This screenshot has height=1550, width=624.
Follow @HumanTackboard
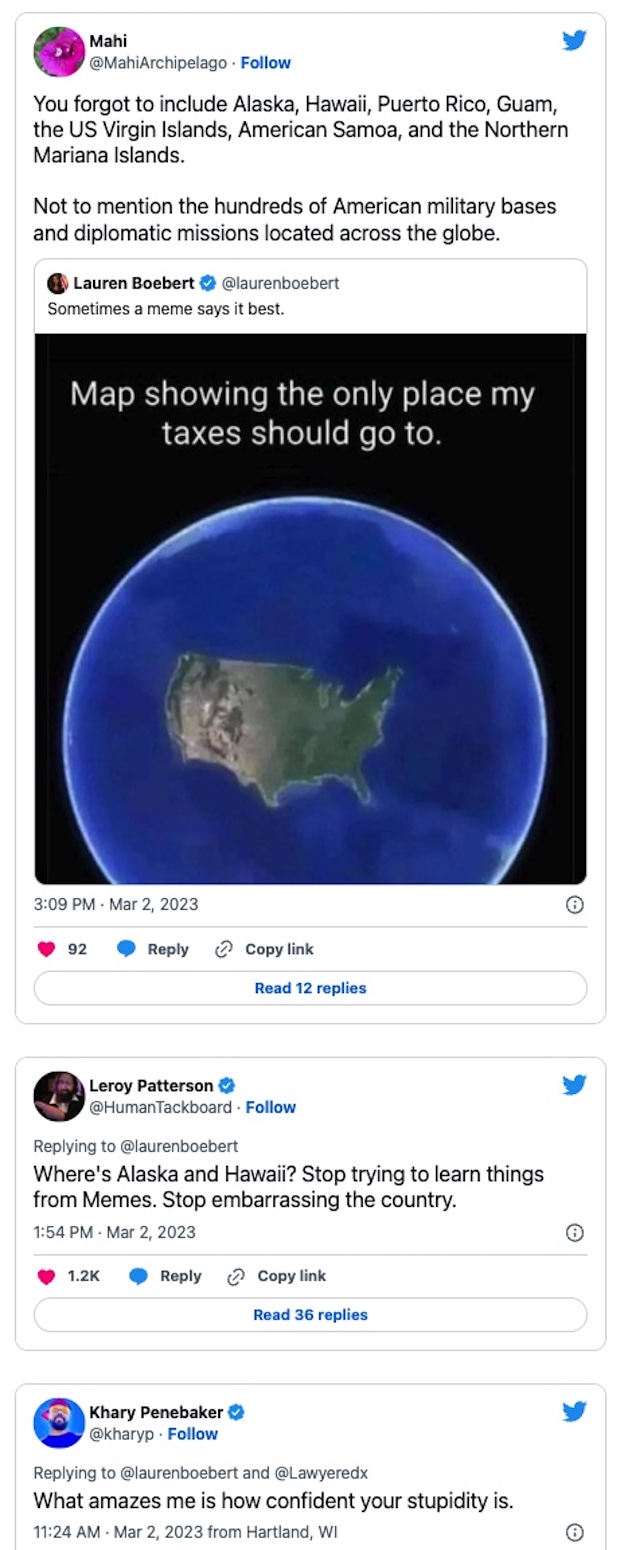[x=271, y=1107]
